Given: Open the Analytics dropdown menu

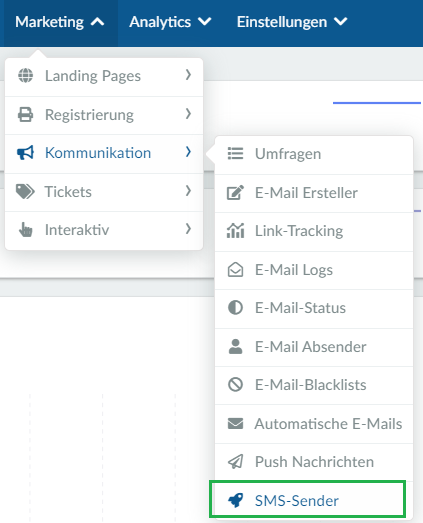Looking at the screenshot, I should click(x=170, y=22).
